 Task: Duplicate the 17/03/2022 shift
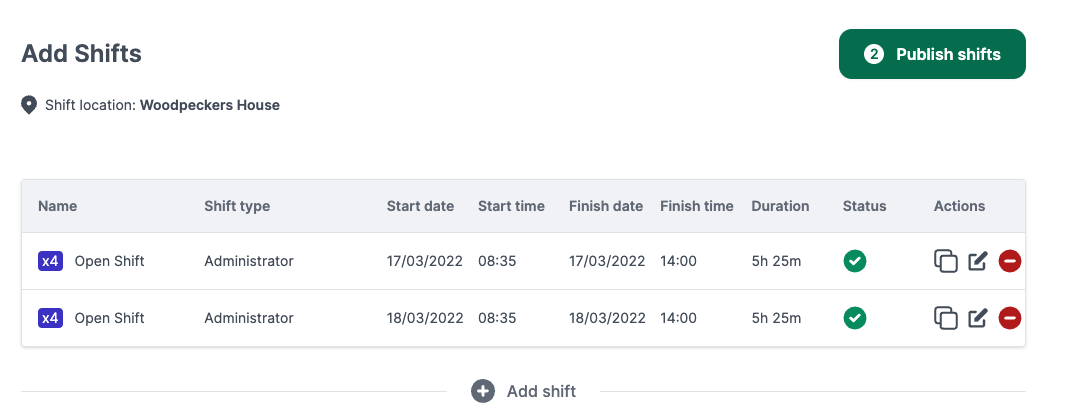tap(945, 261)
